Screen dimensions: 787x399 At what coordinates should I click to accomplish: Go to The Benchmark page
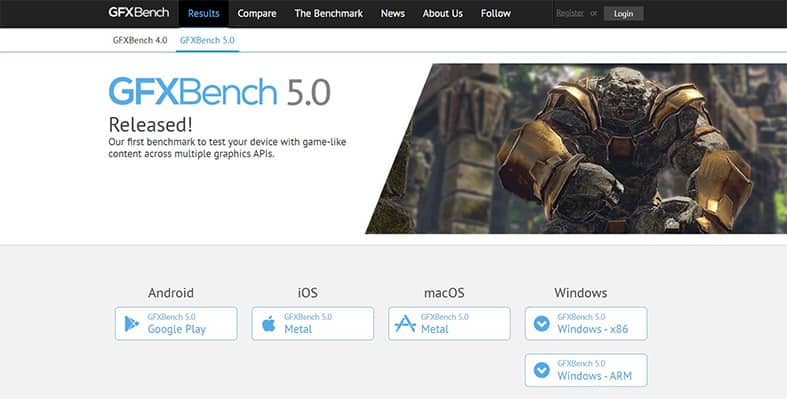[329, 14]
